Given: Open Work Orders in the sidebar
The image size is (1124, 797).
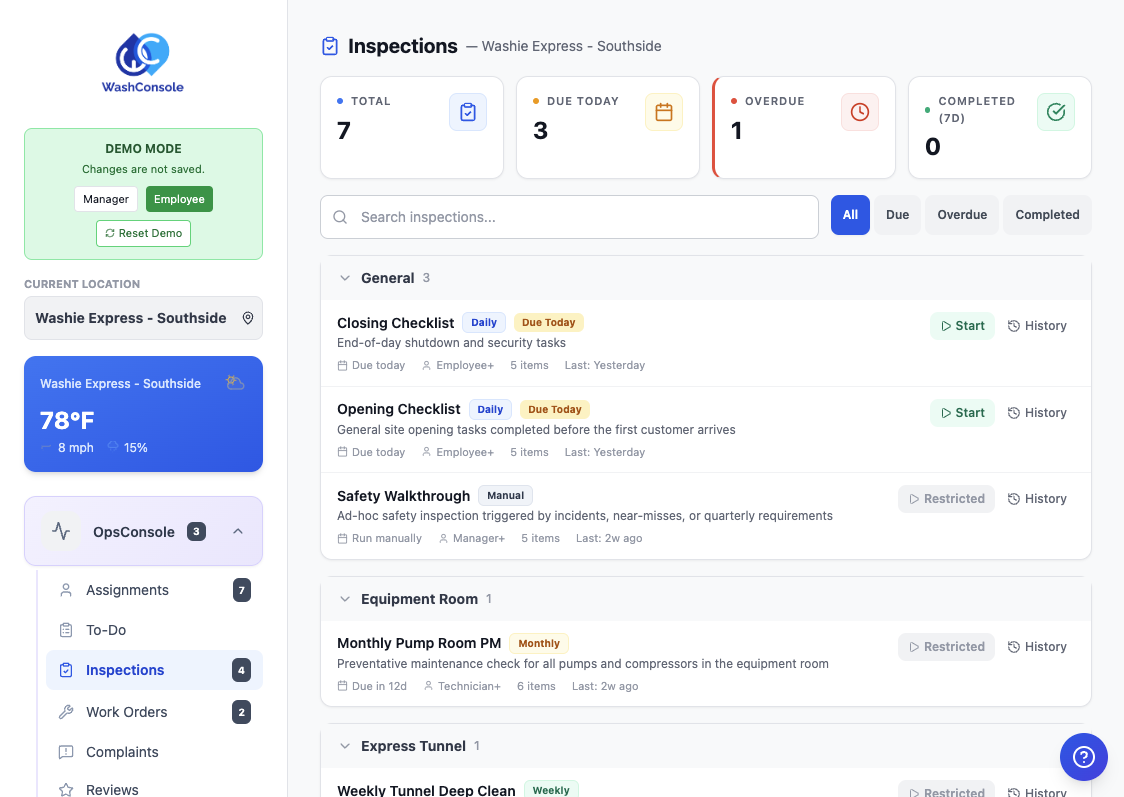Looking at the screenshot, I should (x=154, y=712).
